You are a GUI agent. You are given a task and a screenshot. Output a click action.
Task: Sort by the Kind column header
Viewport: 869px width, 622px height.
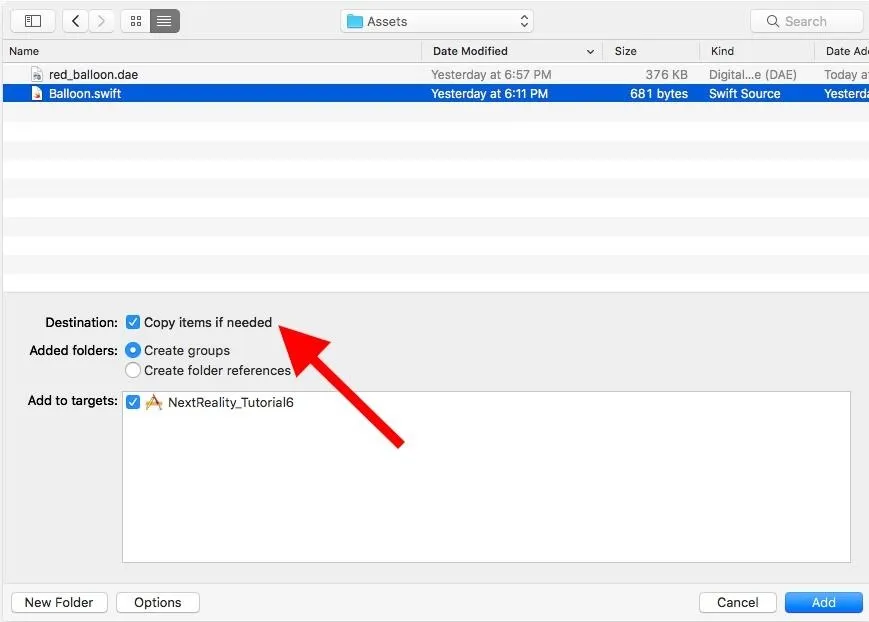[757, 51]
